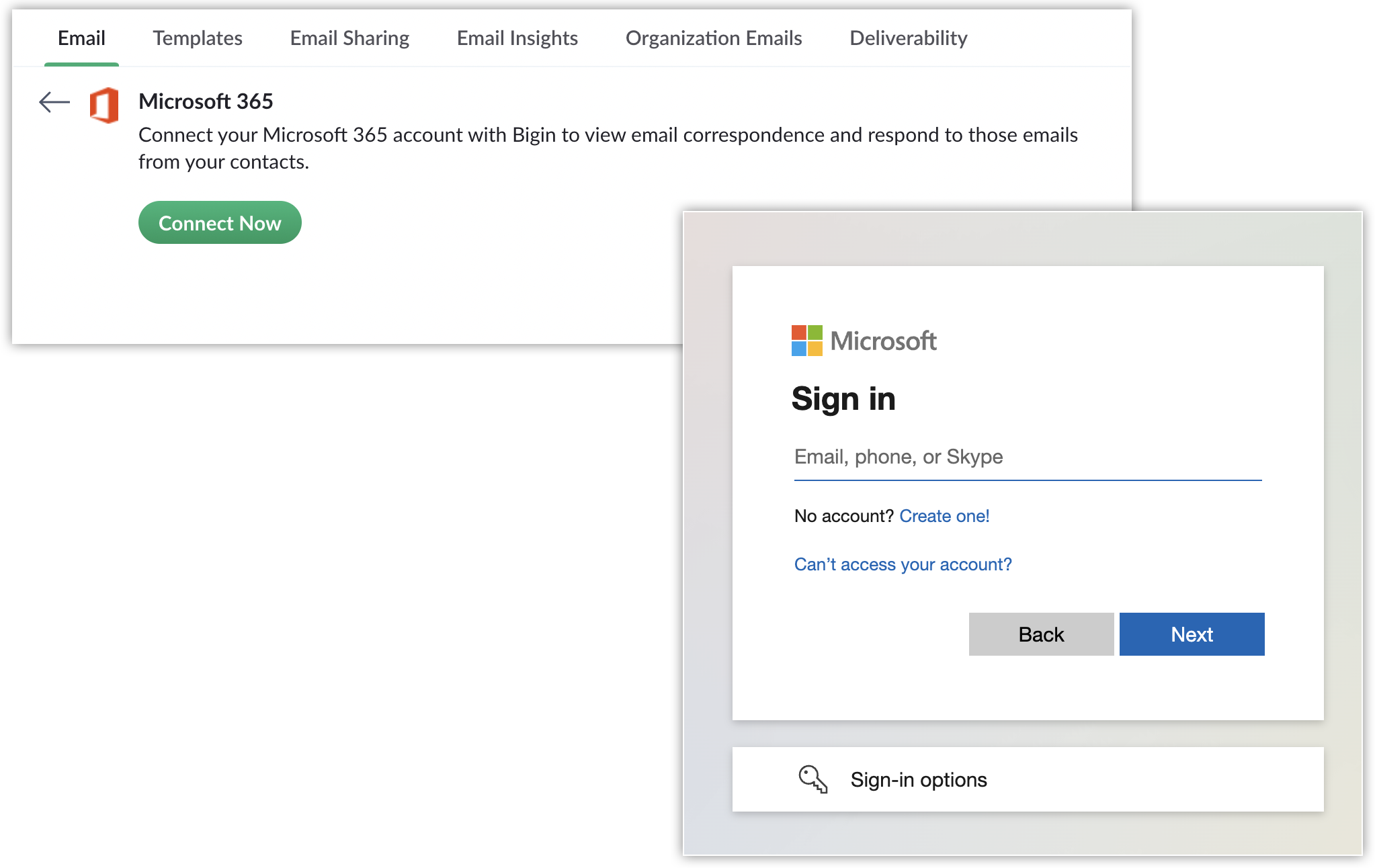Click the orange Office logo icon

point(104,105)
